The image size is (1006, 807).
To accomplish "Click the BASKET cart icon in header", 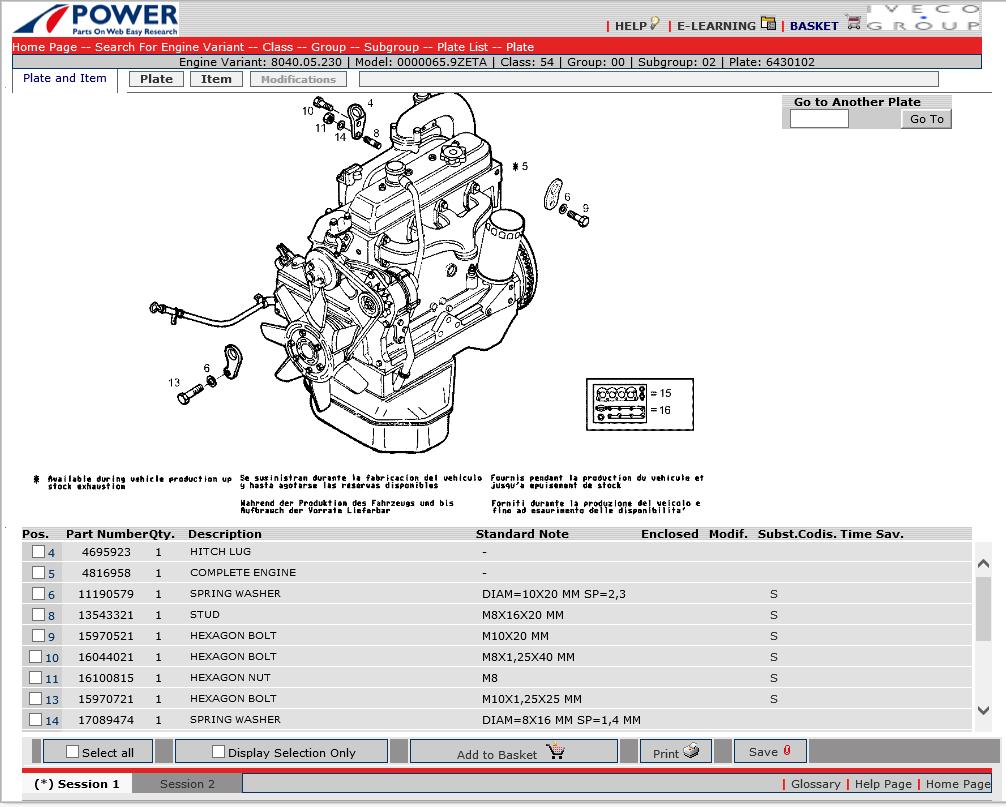I will pos(853,22).
